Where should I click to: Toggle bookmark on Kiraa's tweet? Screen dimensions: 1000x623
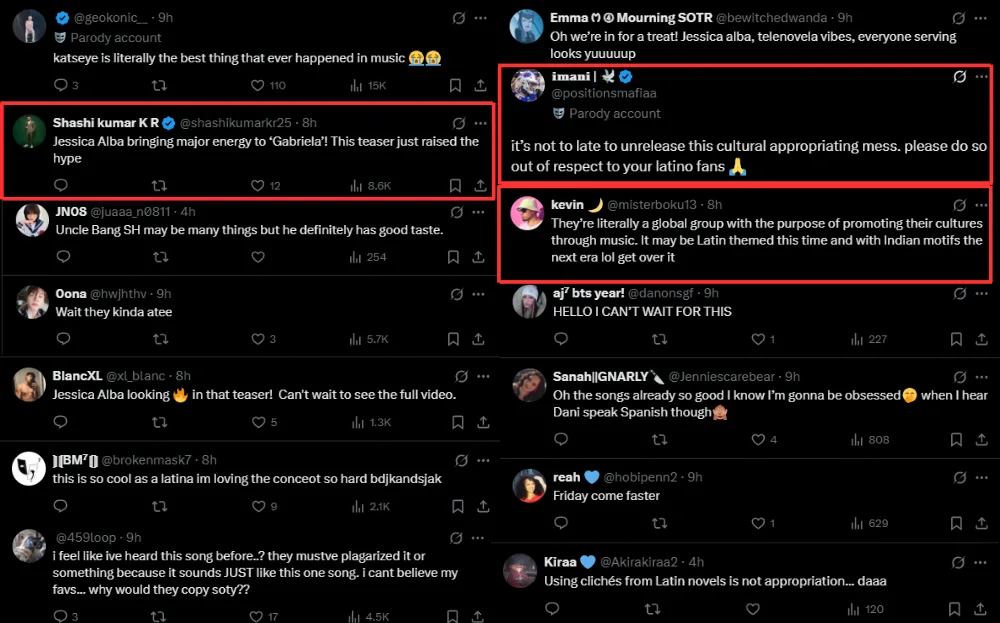click(954, 608)
